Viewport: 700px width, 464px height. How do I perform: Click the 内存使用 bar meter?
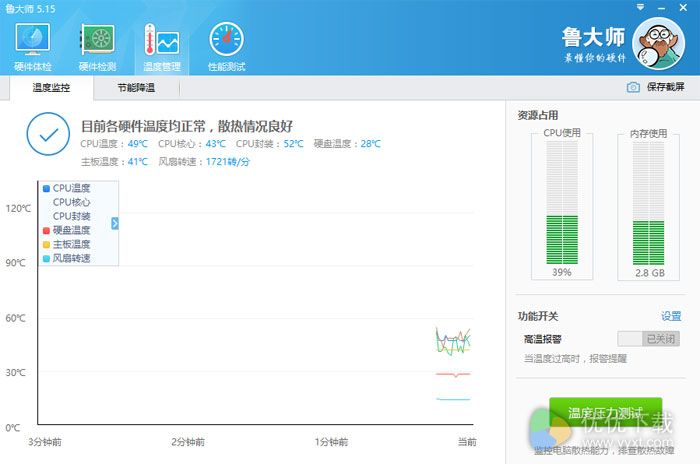[648, 203]
